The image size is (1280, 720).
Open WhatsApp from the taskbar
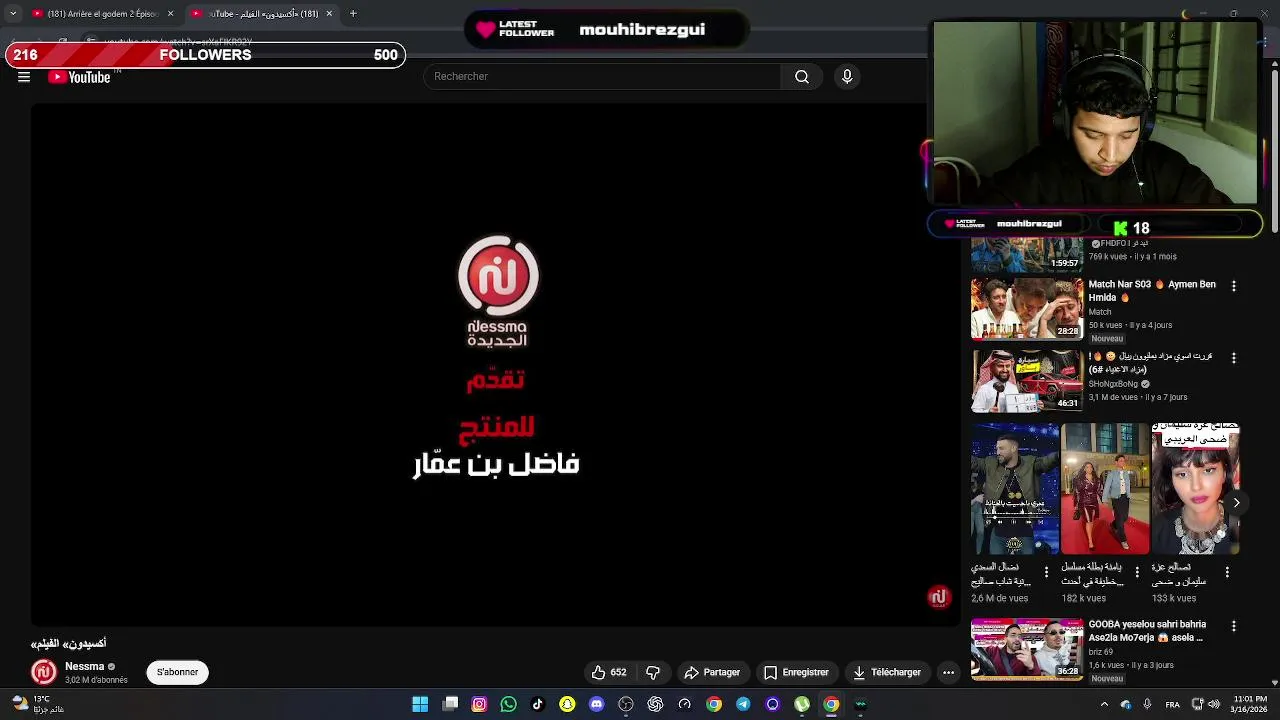coord(508,704)
